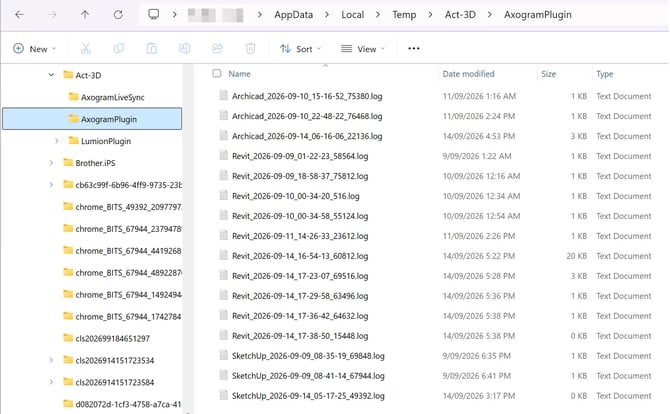Click file icon of Revit_2026-09-14_16-54-13_60812.log

click(223, 255)
